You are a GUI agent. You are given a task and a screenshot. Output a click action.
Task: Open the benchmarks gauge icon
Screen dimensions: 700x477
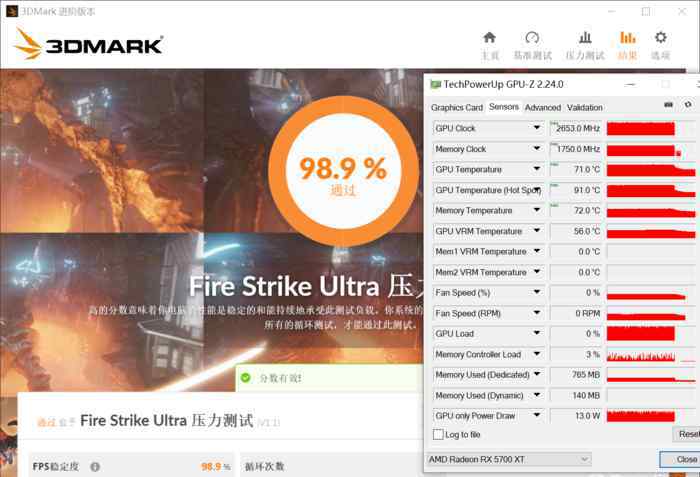532,38
